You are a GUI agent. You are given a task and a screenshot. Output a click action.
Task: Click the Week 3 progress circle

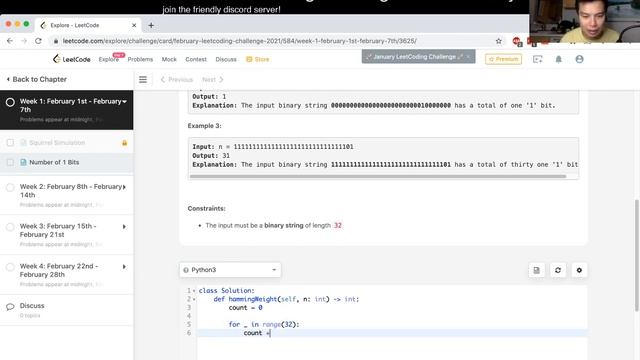click(x=10, y=227)
